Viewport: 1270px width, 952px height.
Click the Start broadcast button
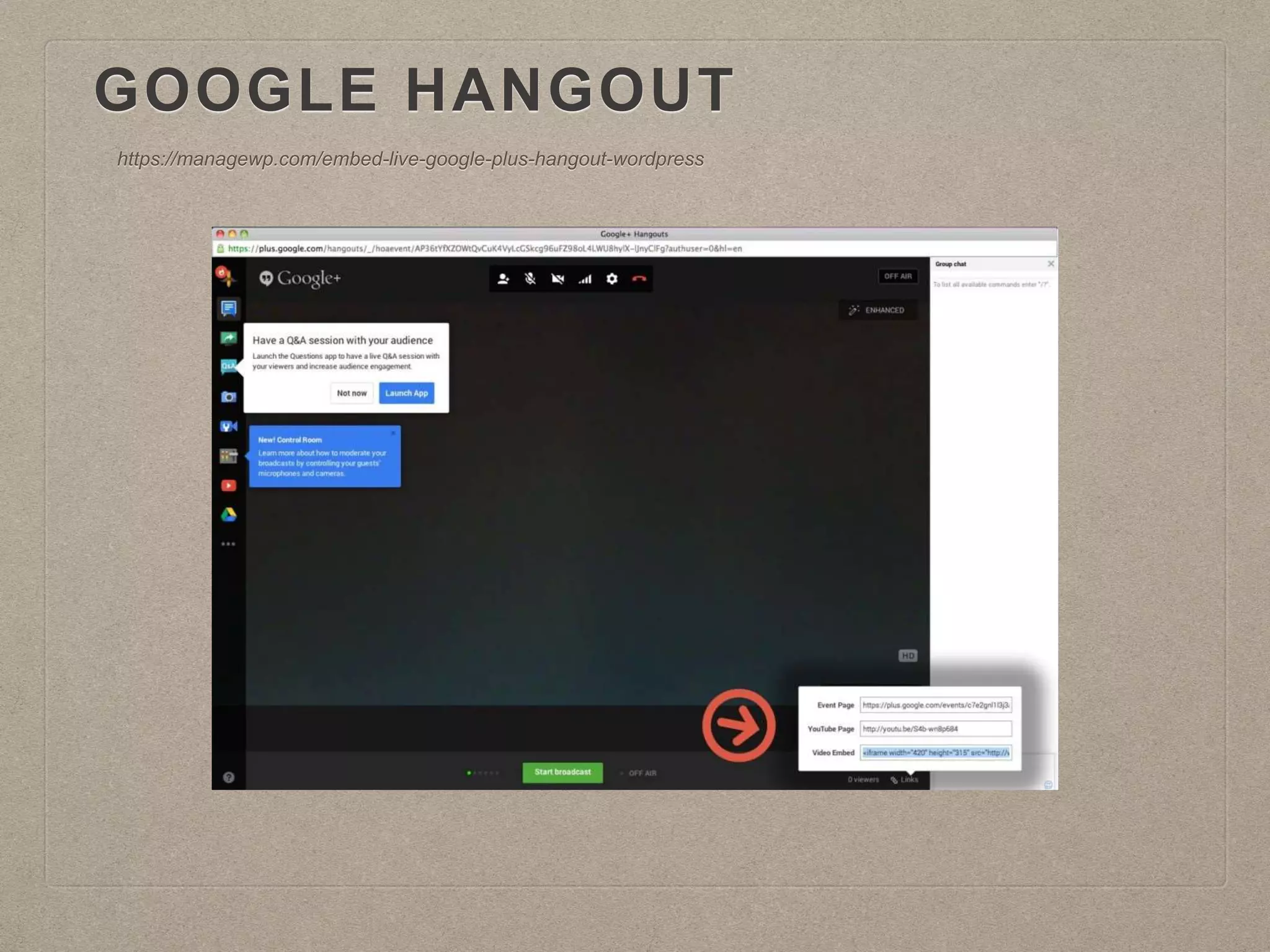coord(562,772)
